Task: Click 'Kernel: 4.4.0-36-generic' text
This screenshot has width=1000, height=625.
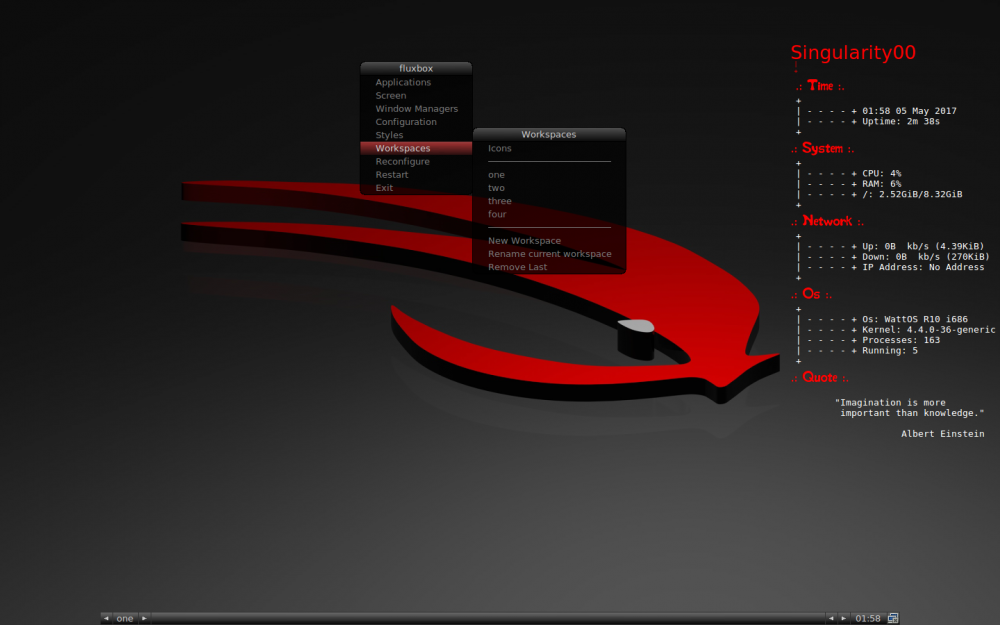Action: tap(929, 330)
